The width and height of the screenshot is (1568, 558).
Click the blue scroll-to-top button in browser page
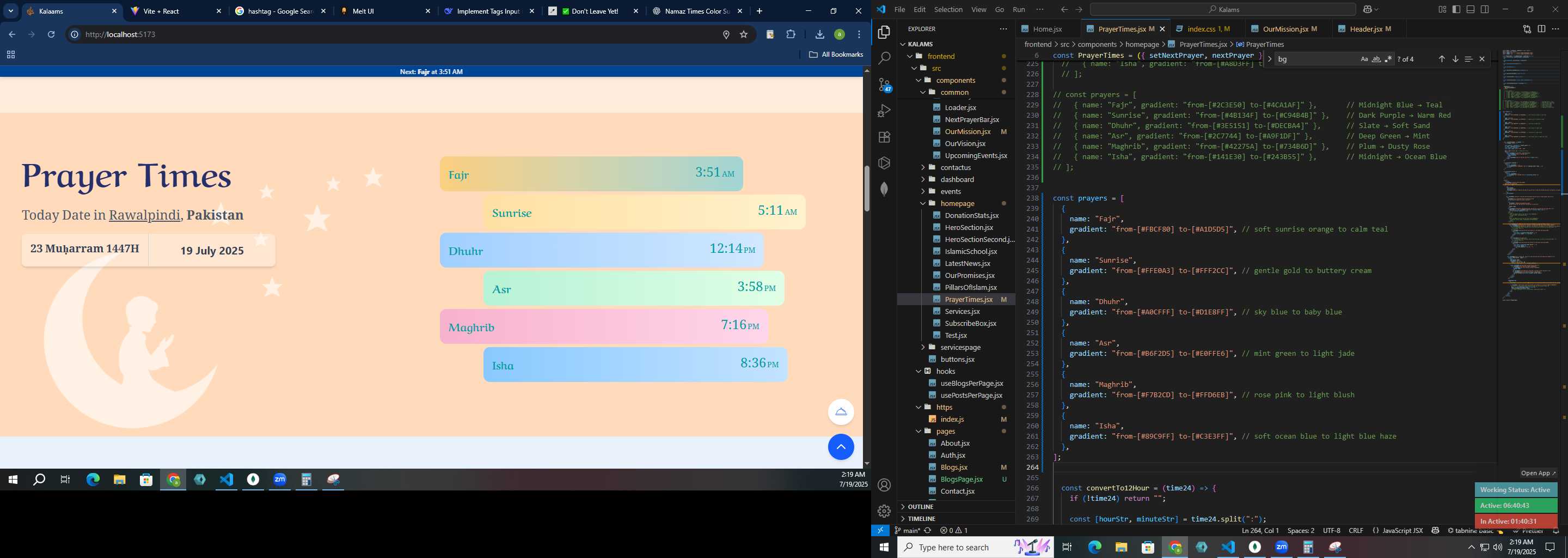click(x=841, y=447)
